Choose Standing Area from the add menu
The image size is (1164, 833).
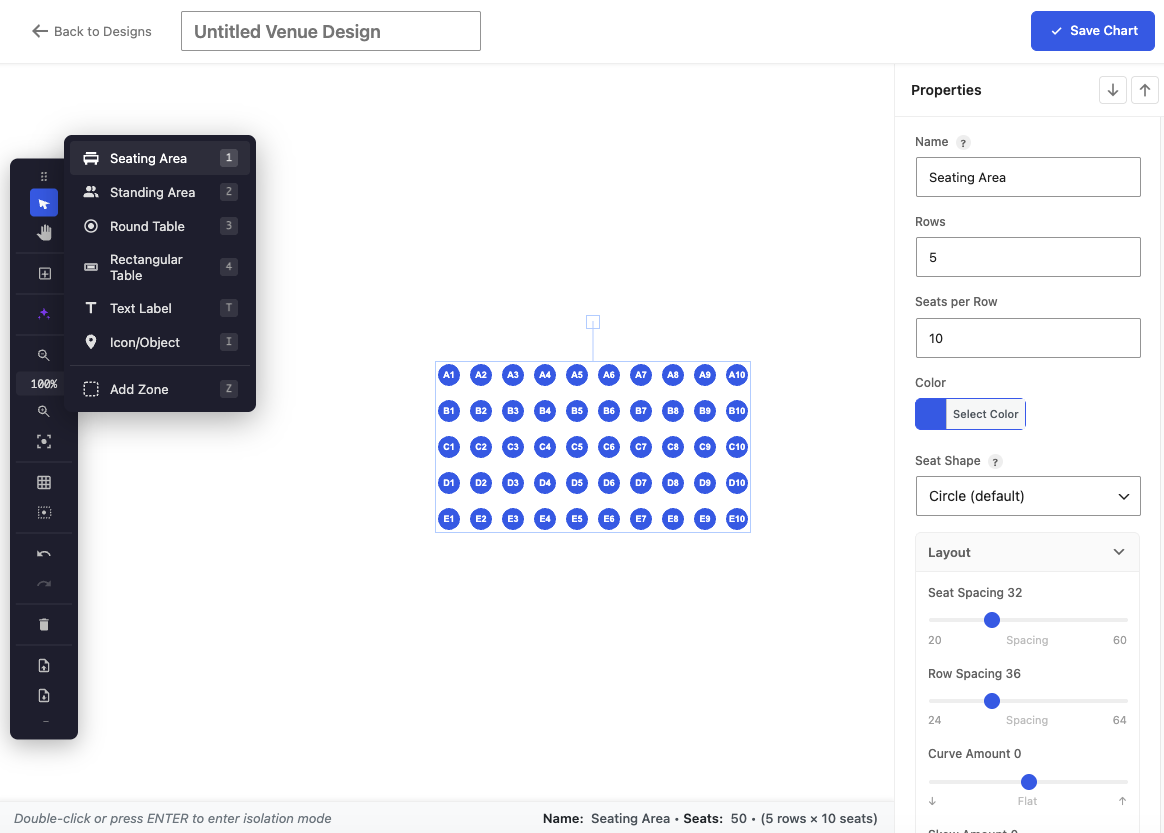160,192
